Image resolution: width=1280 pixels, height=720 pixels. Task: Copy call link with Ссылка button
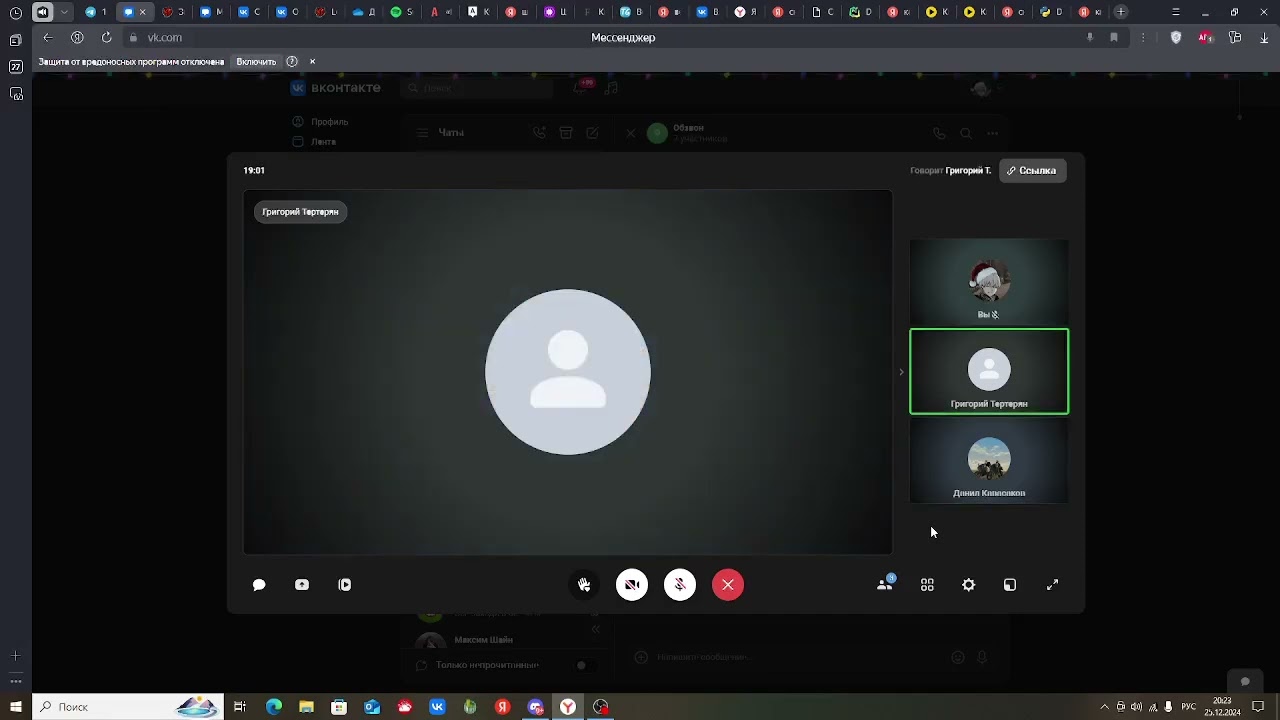1032,171
